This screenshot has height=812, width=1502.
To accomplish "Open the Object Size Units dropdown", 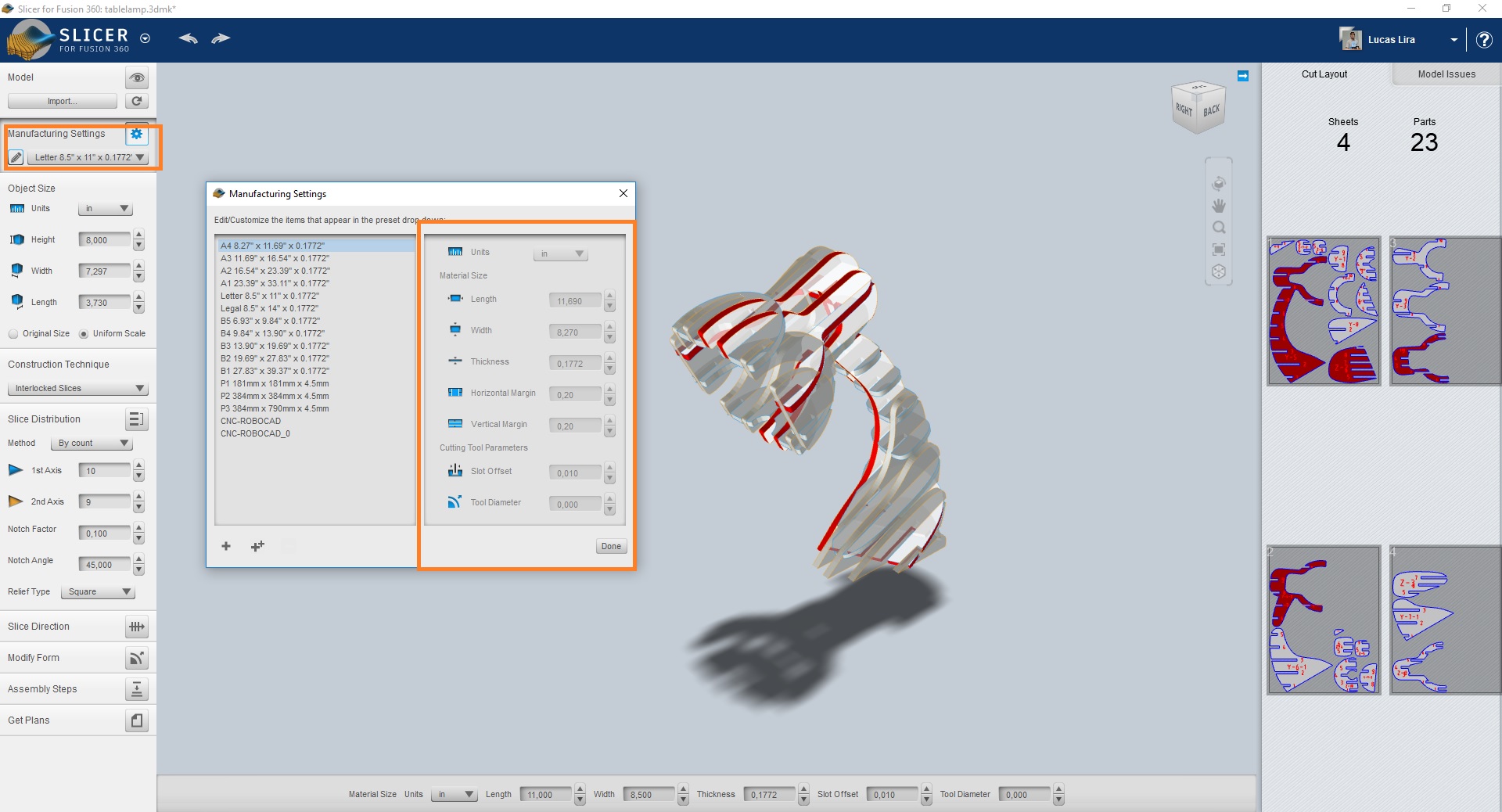I will pos(105,209).
